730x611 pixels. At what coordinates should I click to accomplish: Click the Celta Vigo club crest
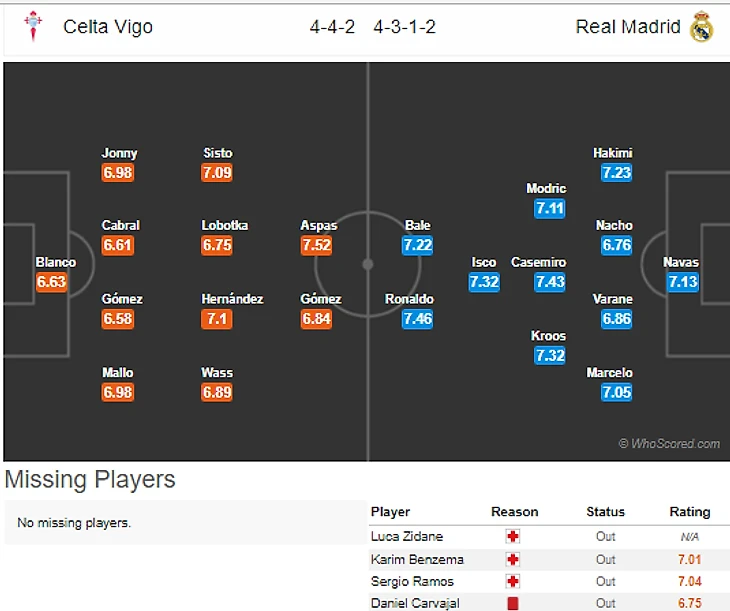click(34, 27)
